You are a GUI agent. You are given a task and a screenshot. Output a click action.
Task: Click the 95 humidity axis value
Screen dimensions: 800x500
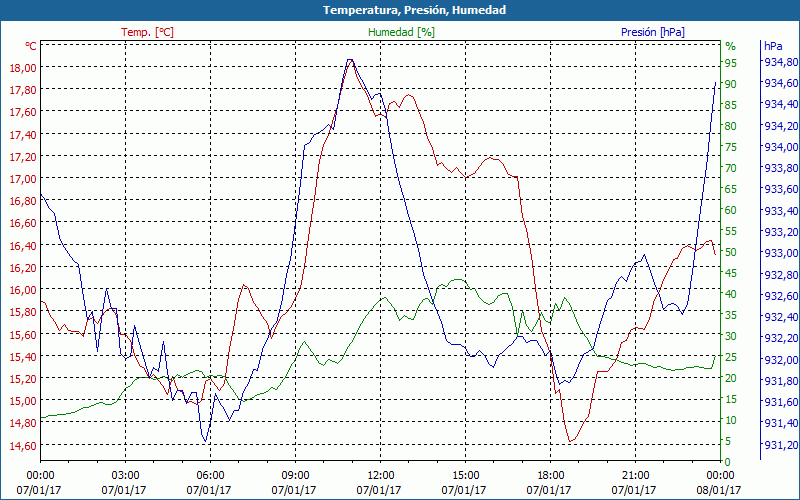[731, 63]
